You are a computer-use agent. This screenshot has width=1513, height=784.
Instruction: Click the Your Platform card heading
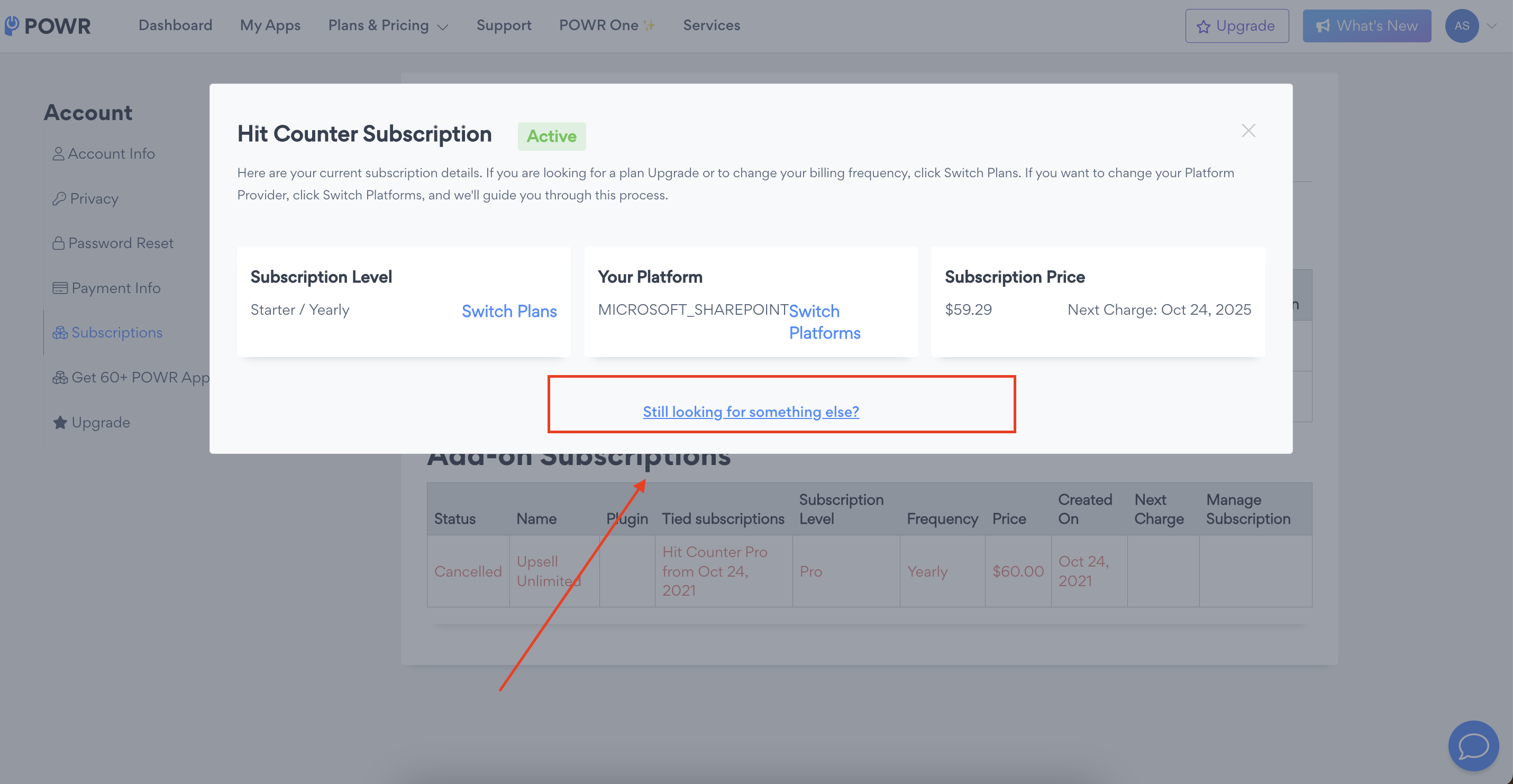tap(650, 277)
